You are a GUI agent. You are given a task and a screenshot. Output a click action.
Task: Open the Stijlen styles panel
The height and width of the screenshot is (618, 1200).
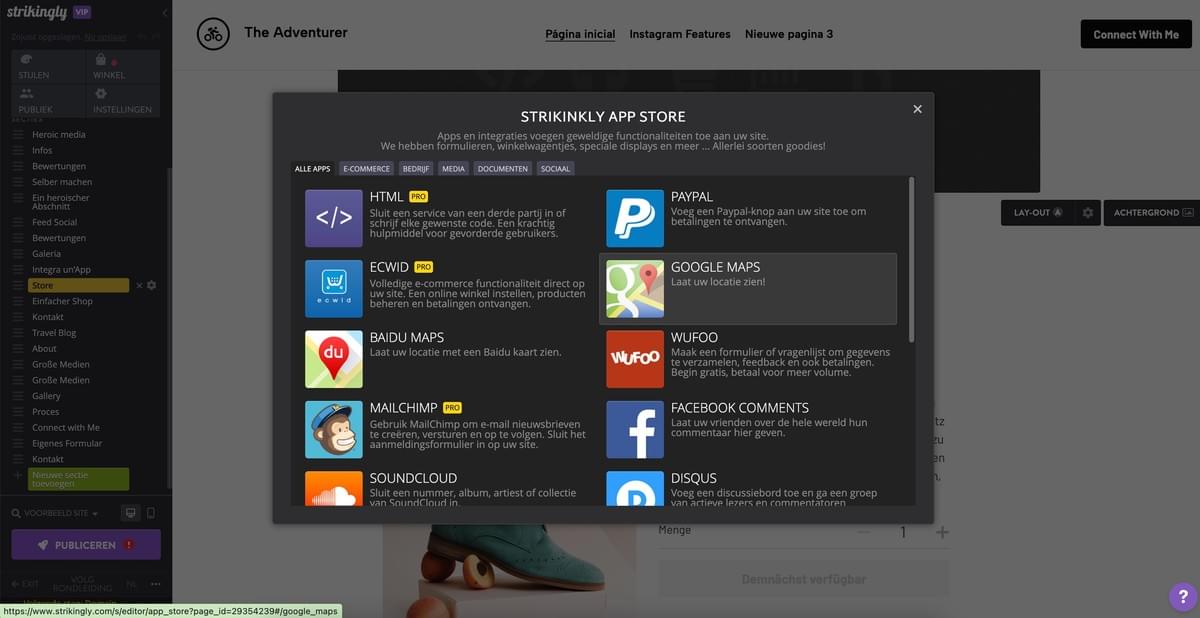pyautogui.click(x=48, y=66)
